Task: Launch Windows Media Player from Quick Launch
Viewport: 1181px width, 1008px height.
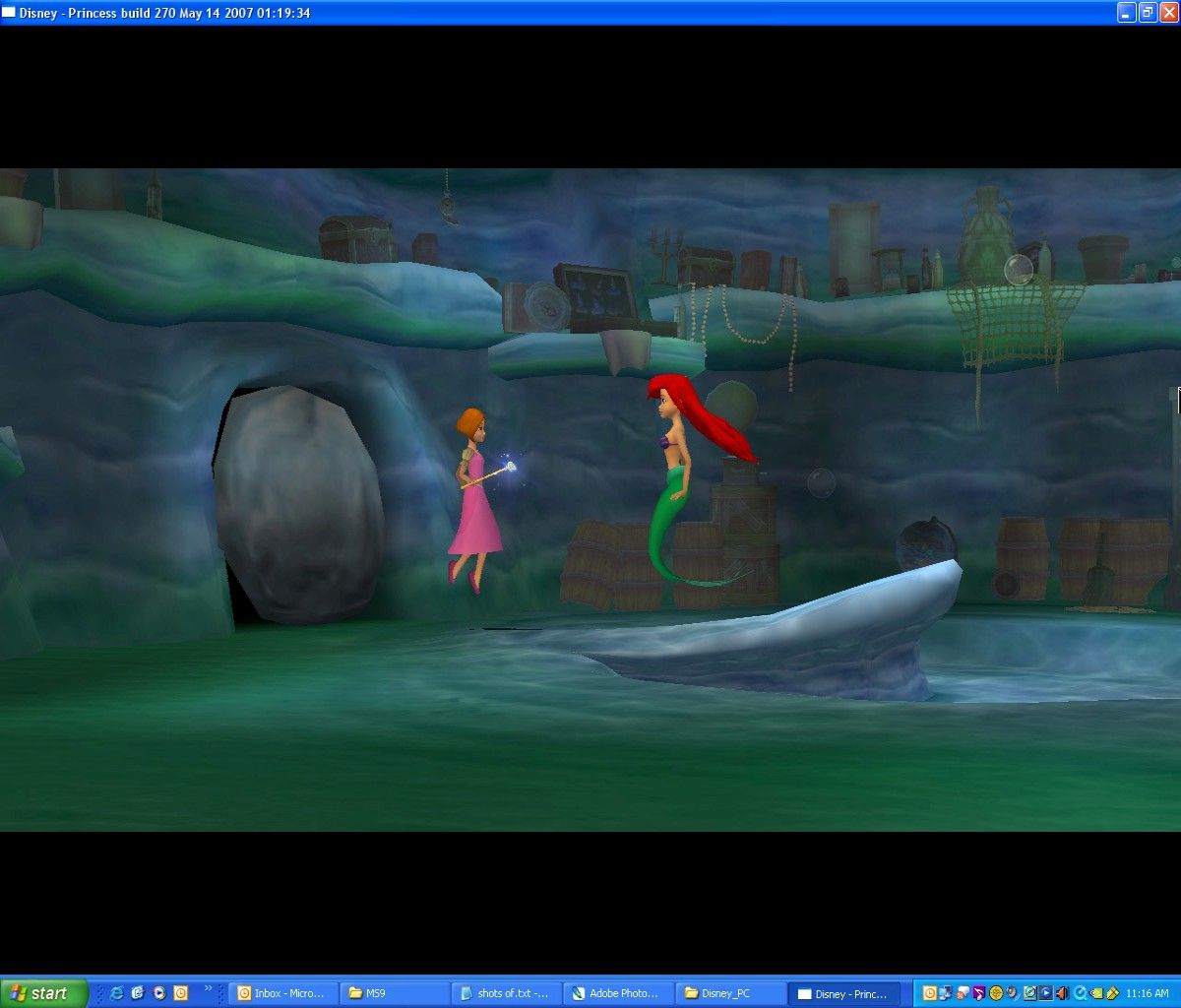Action: click(x=159, y=993)
